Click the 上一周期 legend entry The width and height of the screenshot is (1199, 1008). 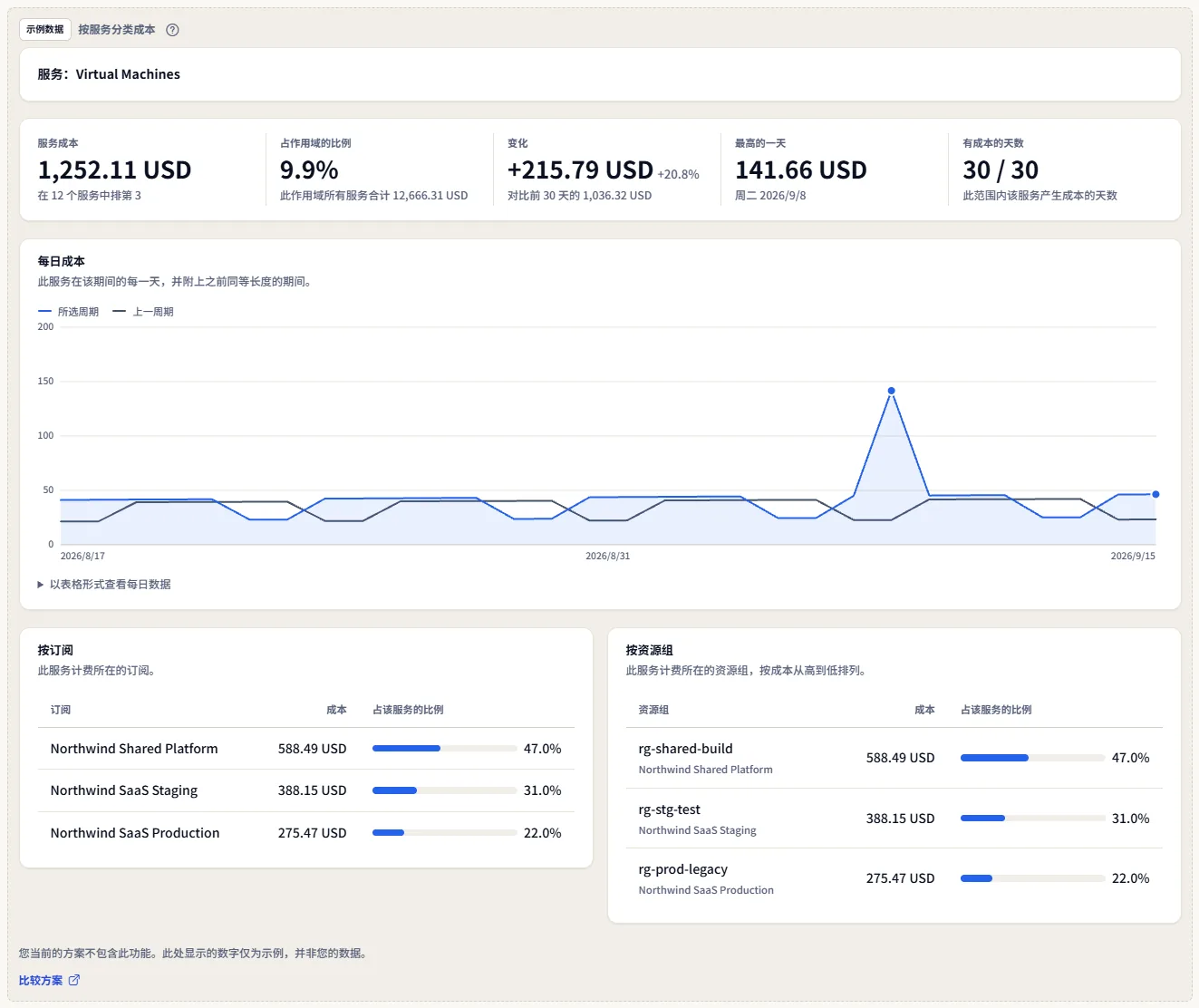click(143, 312)
